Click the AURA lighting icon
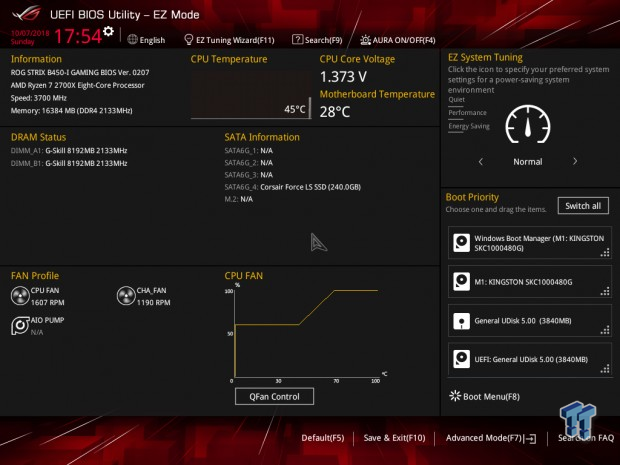This screenshot has width=620, height=465. coord(365,40)
